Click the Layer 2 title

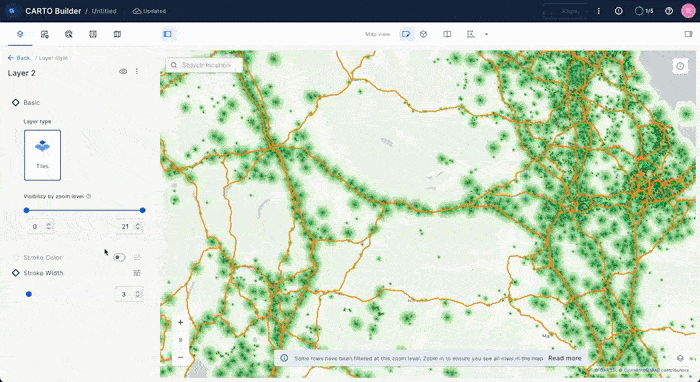point(21,73)
